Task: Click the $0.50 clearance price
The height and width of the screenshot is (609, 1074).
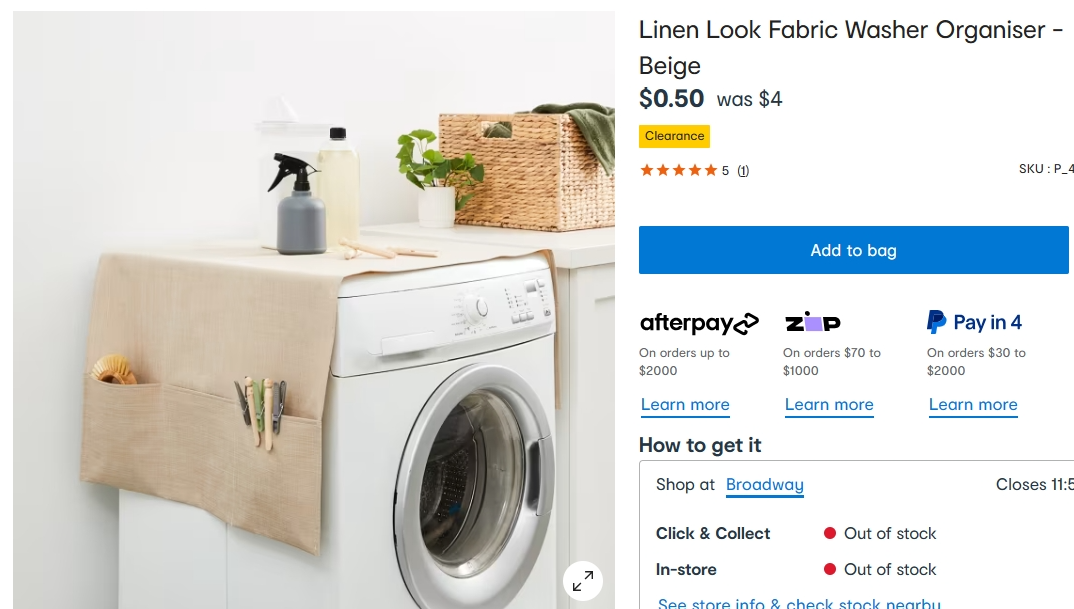Action: 671,99
